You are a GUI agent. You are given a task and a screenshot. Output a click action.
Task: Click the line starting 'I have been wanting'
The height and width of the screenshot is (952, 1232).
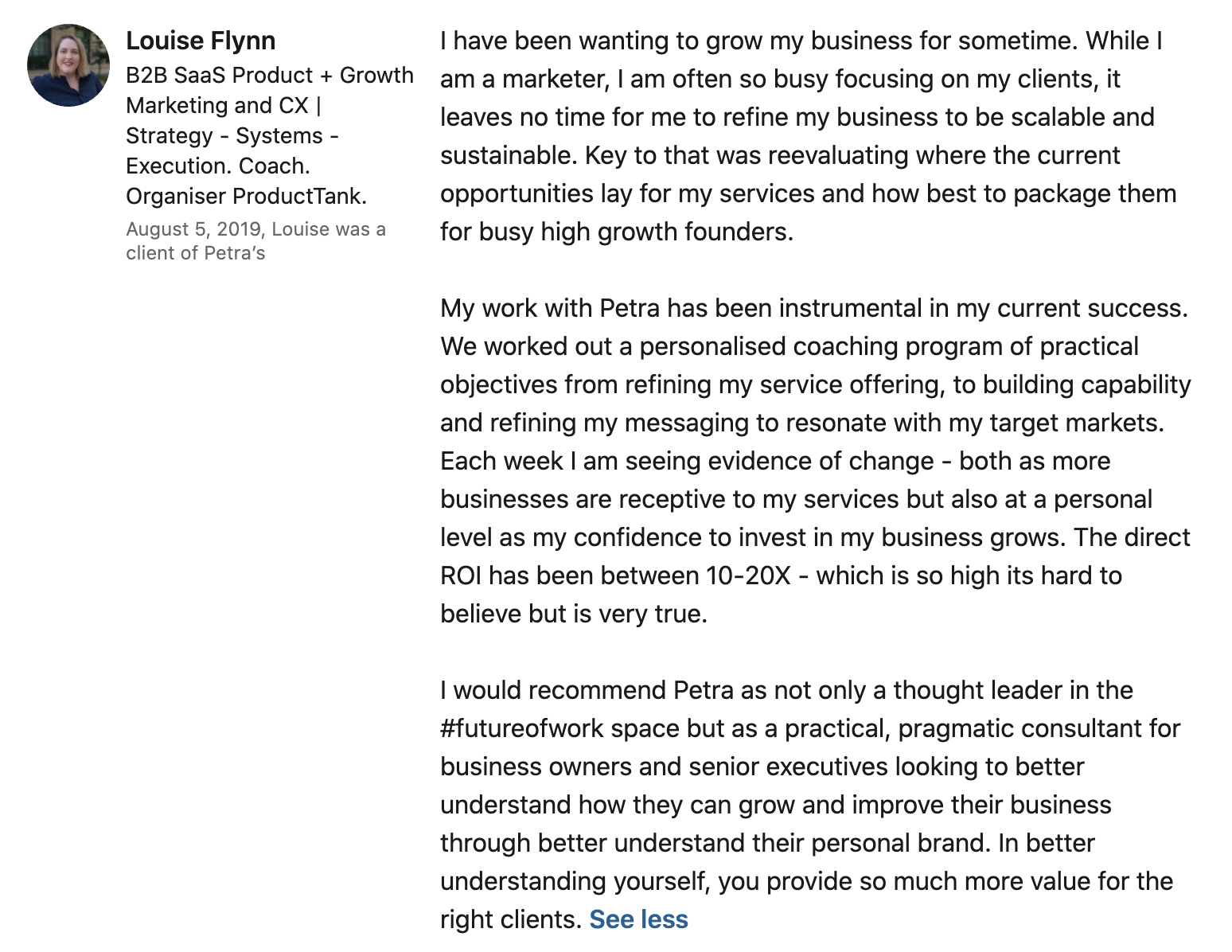[801, 41]
